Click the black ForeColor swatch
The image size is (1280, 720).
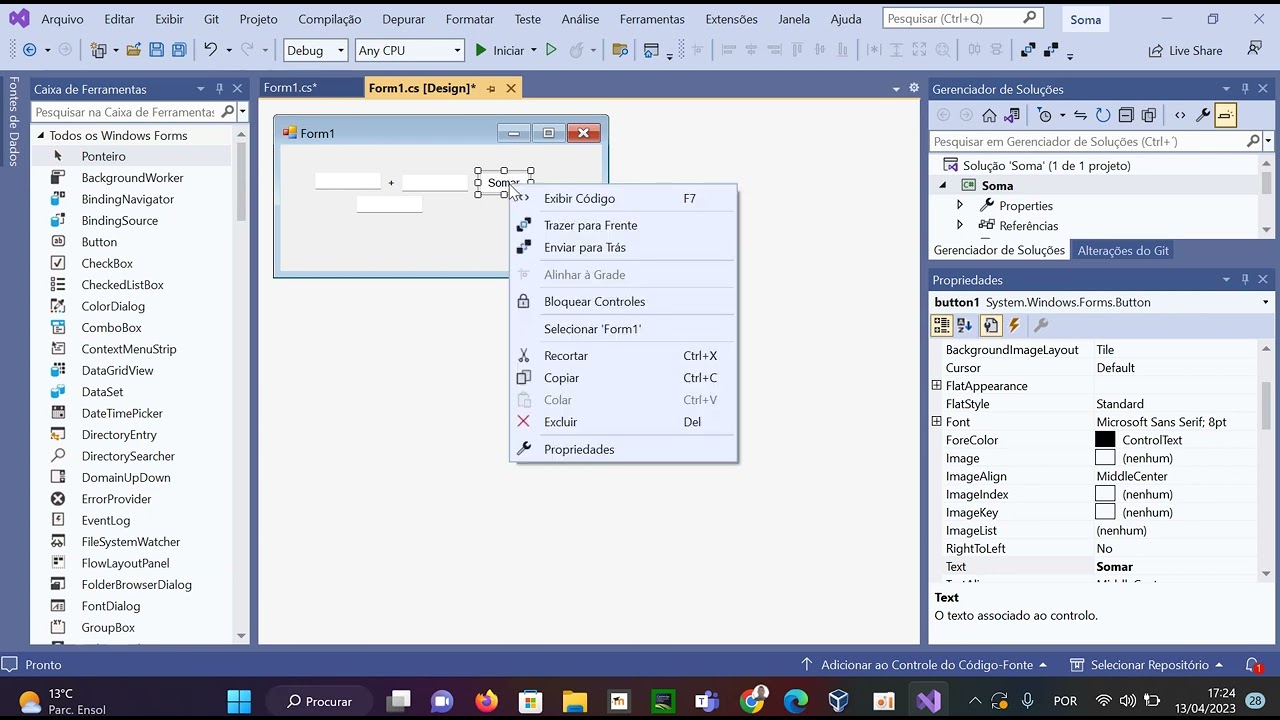coord(1105,440)
